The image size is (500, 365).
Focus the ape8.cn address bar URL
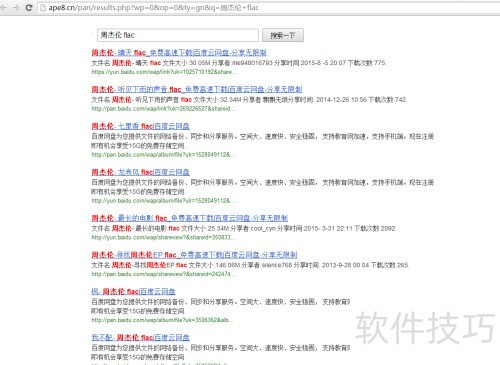[154, 8]
